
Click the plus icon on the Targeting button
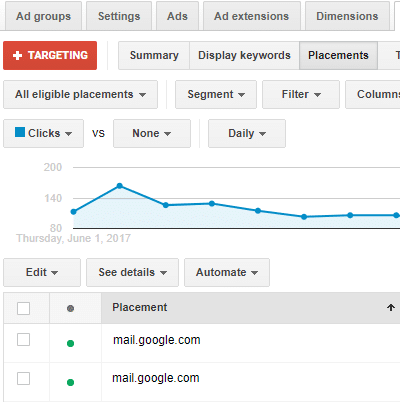[17, 55]
